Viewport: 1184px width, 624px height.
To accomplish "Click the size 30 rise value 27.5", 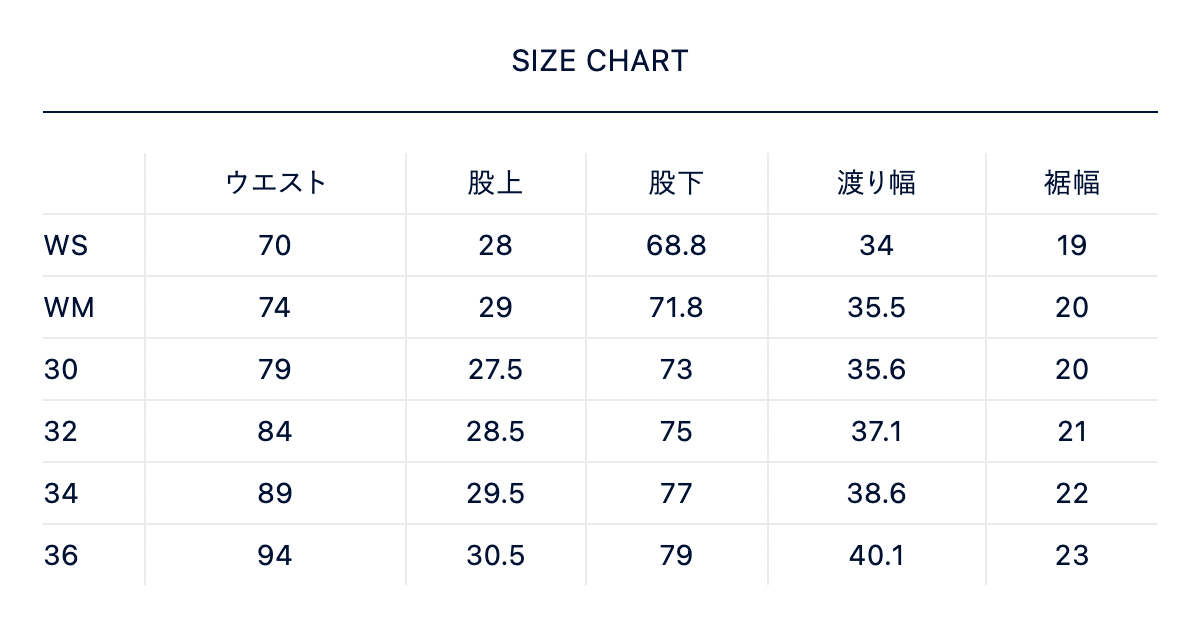I will click(x=495, y=369).
